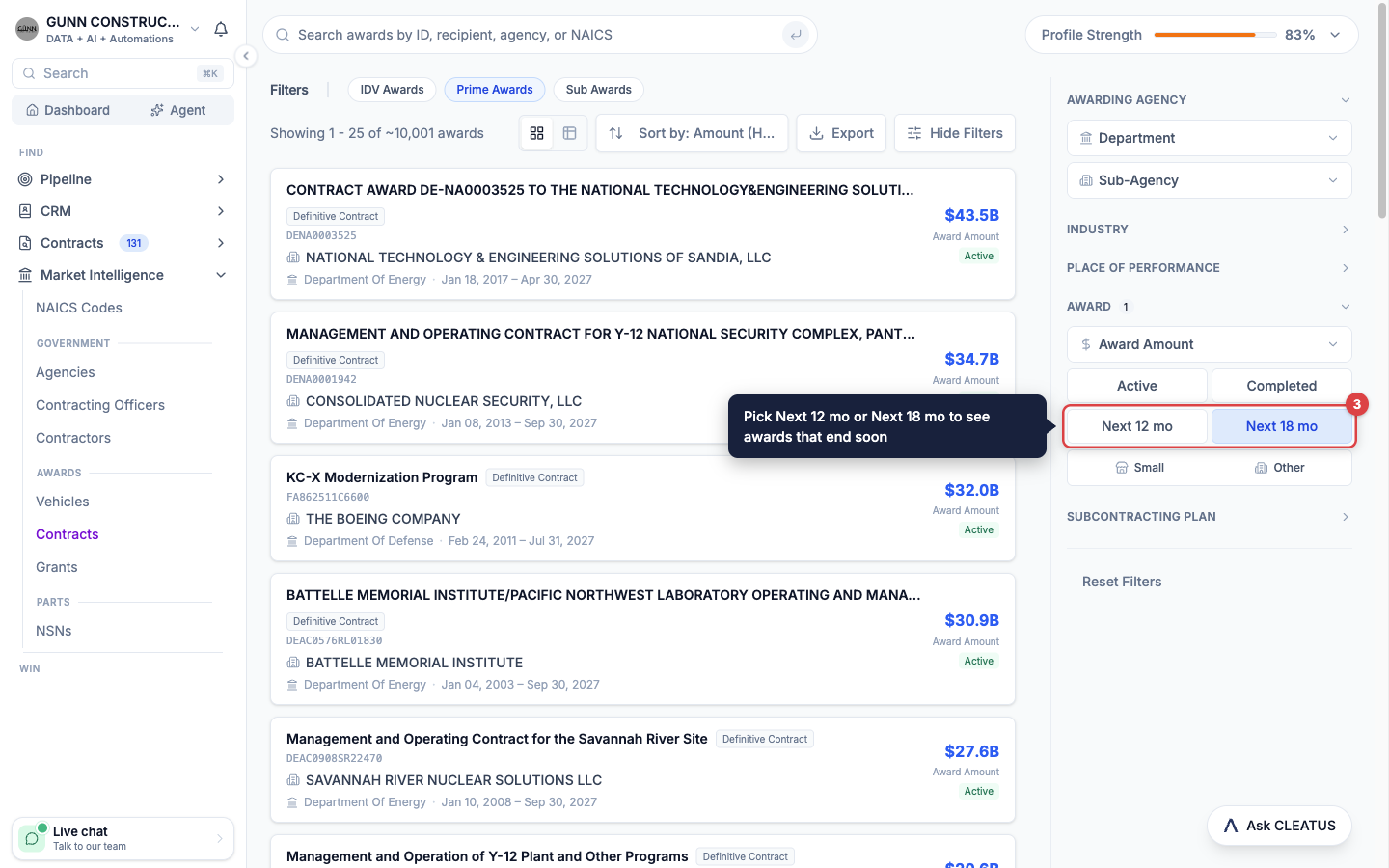Toggle the Other business filter
The width and height of the screenshot is (1389, 868).
click(x=1279, y=468)
